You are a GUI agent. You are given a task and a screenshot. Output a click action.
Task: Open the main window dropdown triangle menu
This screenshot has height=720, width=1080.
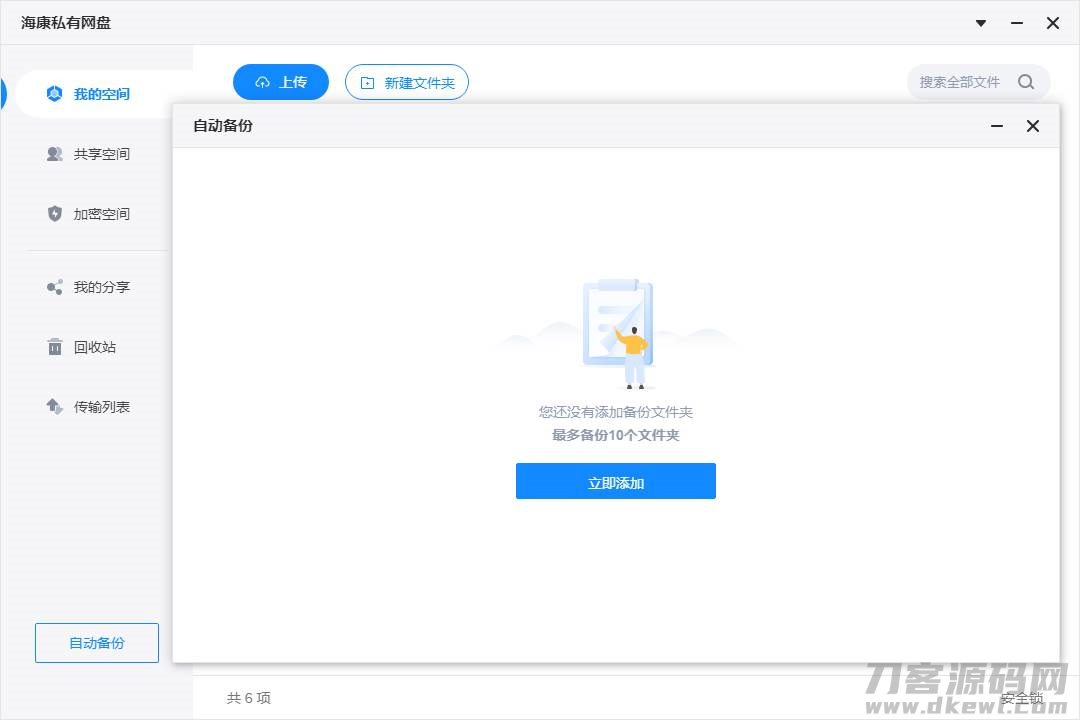(x=981, y=23)
